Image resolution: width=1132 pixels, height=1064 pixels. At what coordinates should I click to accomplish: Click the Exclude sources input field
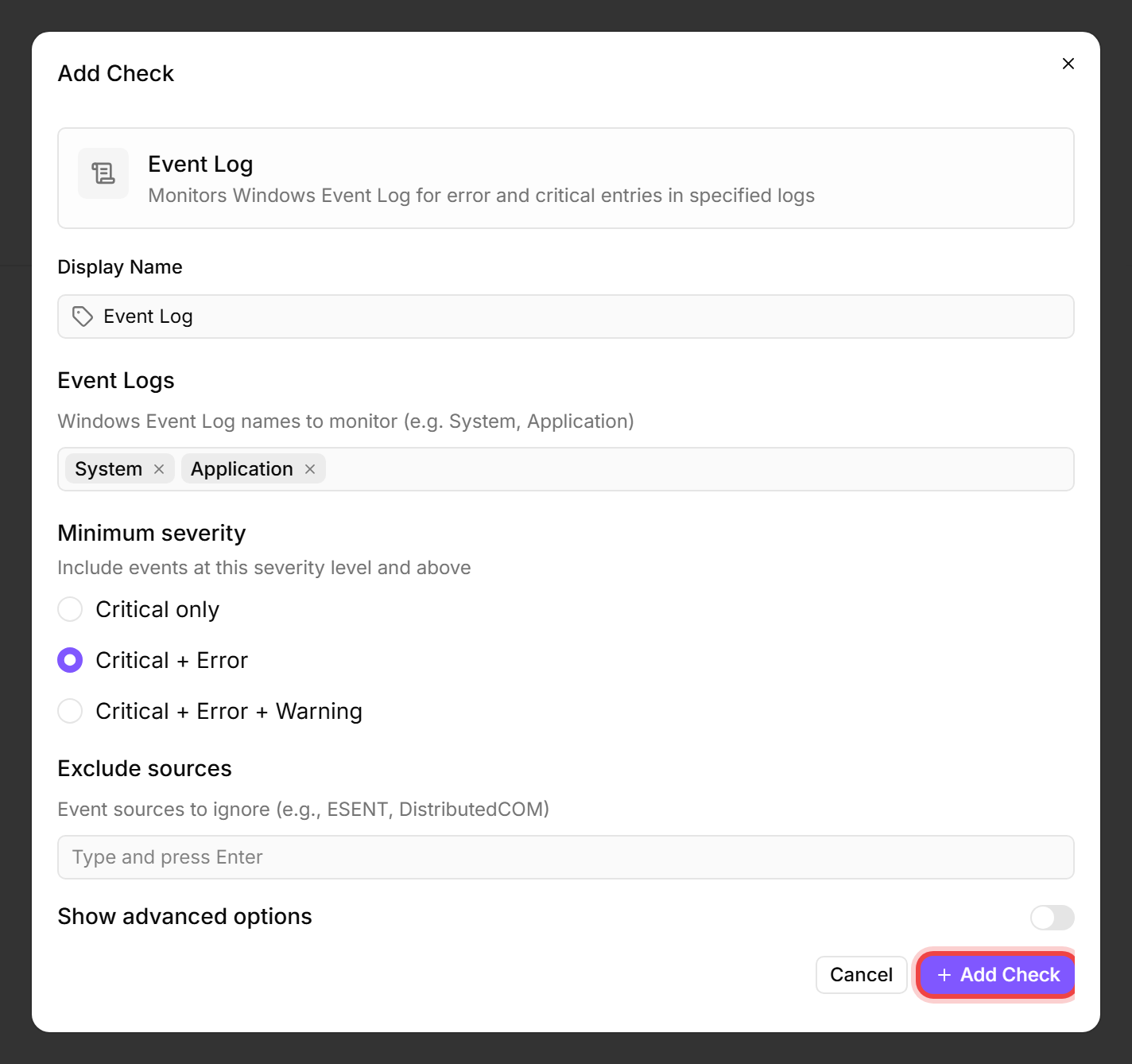[x=566, y=857]
